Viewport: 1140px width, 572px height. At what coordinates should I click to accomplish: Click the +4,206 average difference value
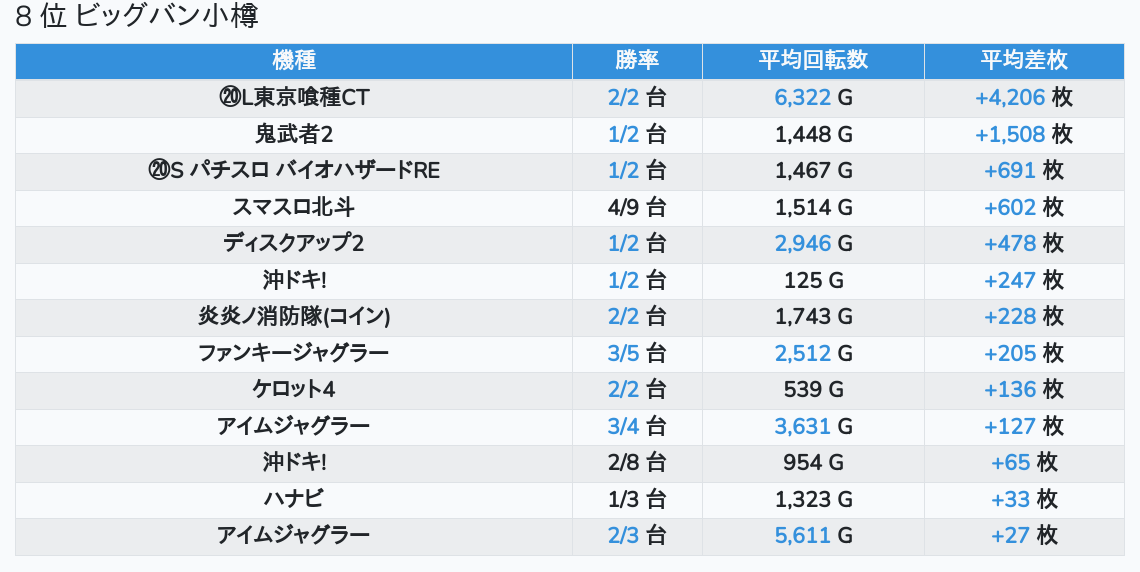(1010, 98)
